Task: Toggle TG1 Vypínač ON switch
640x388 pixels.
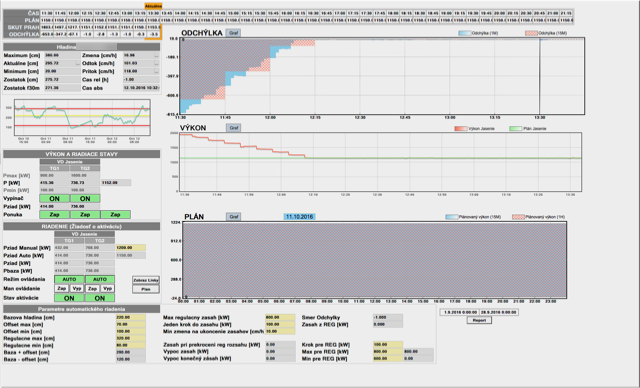Action: [x=54, y=199]
